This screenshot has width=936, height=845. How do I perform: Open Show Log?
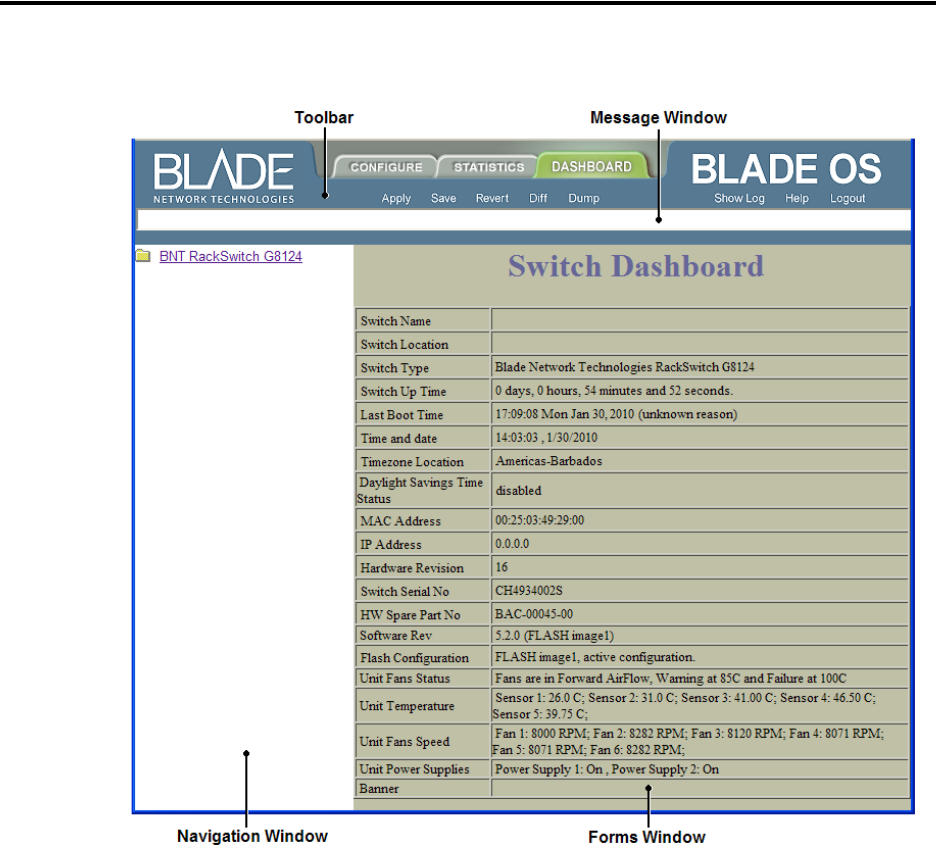(739, 198)
